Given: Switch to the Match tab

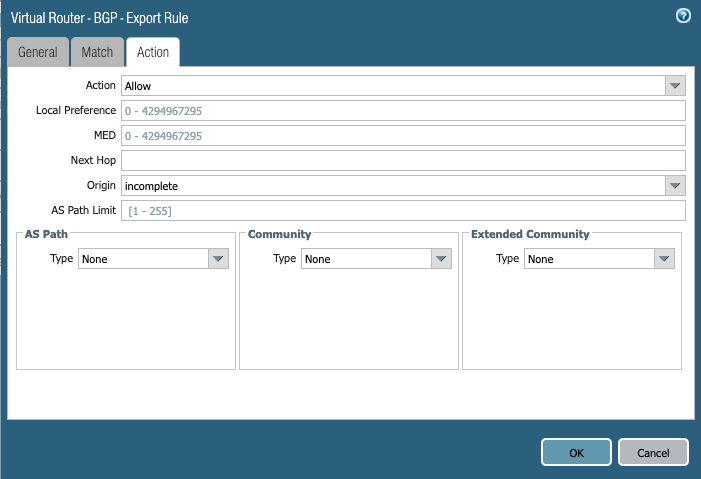Looking at the screenshot, I should click(97, 52).
